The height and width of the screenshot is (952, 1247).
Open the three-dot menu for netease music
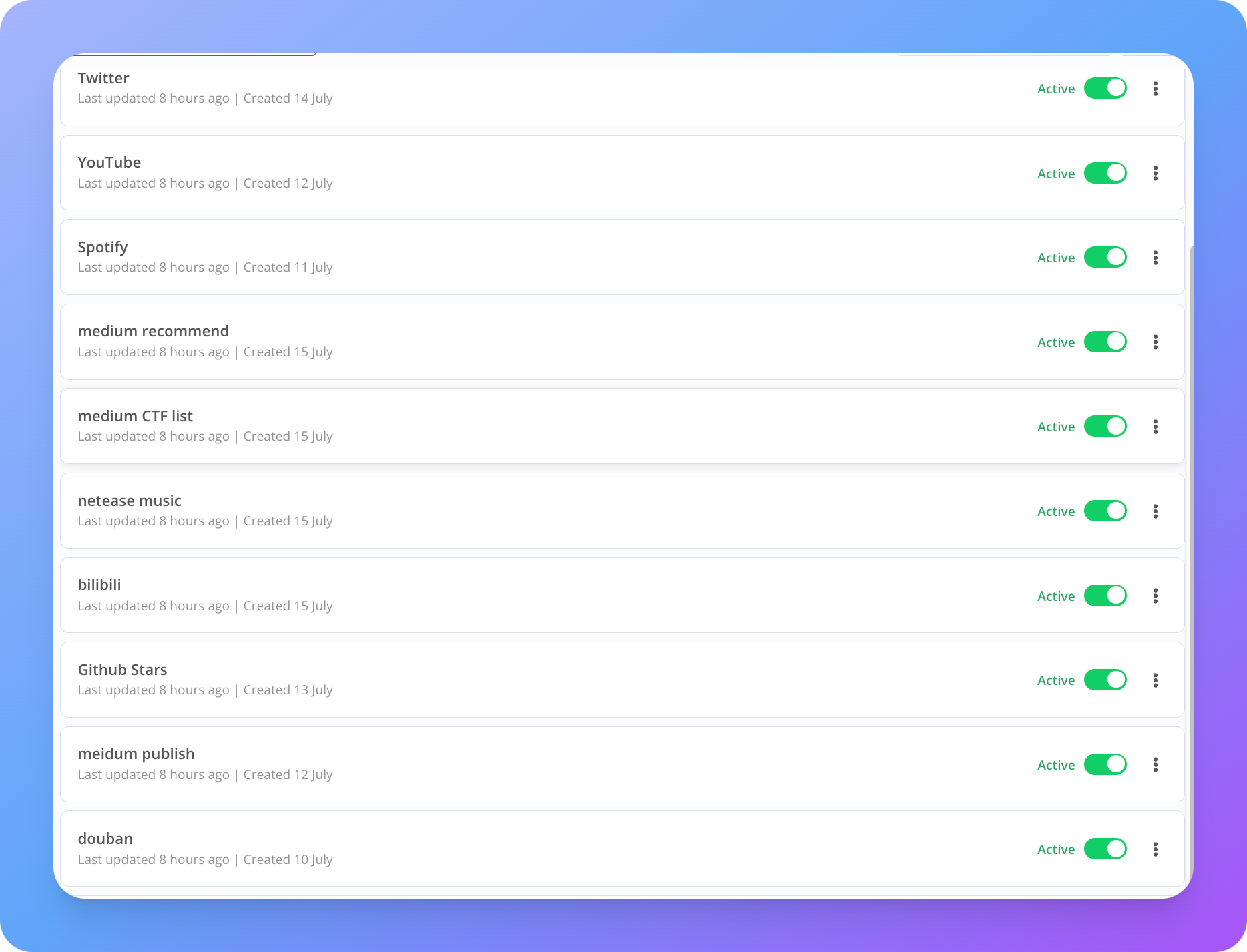tap(1155, 511)
